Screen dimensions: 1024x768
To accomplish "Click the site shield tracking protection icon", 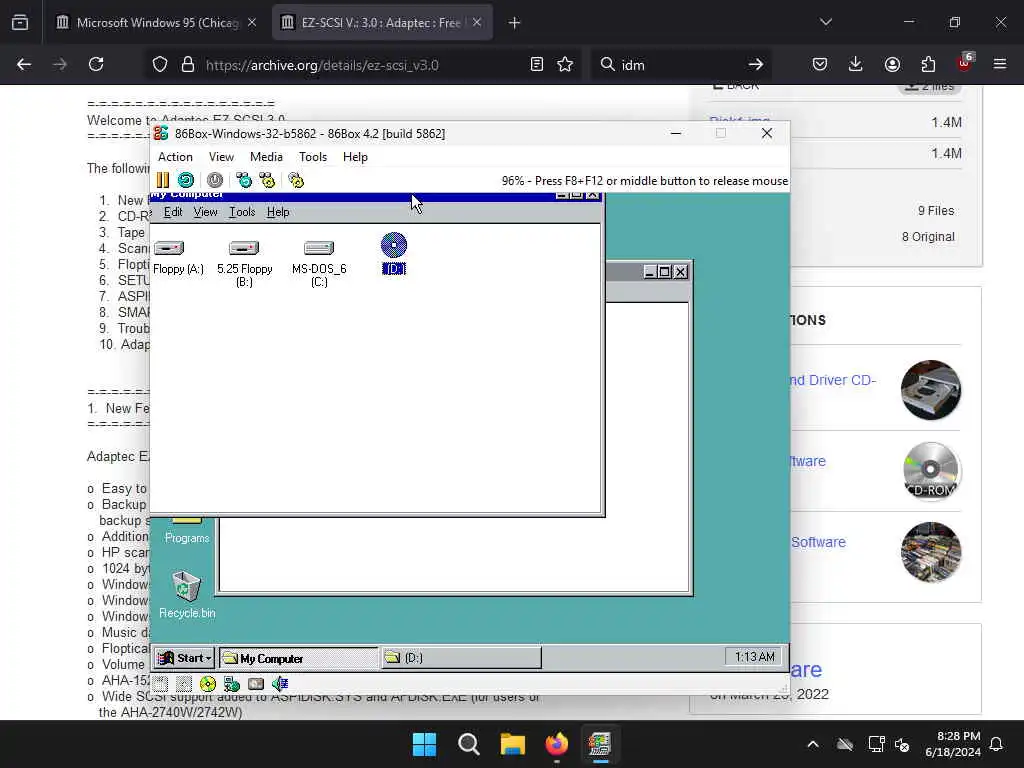I will pos(160,64).
